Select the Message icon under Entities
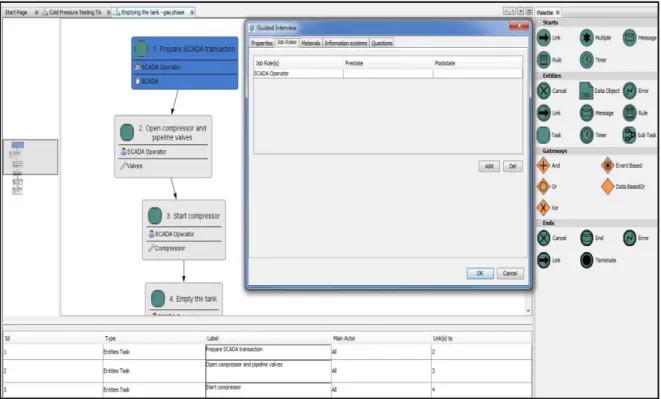Viewport: 661px width, 399px height. coord(586,113)
